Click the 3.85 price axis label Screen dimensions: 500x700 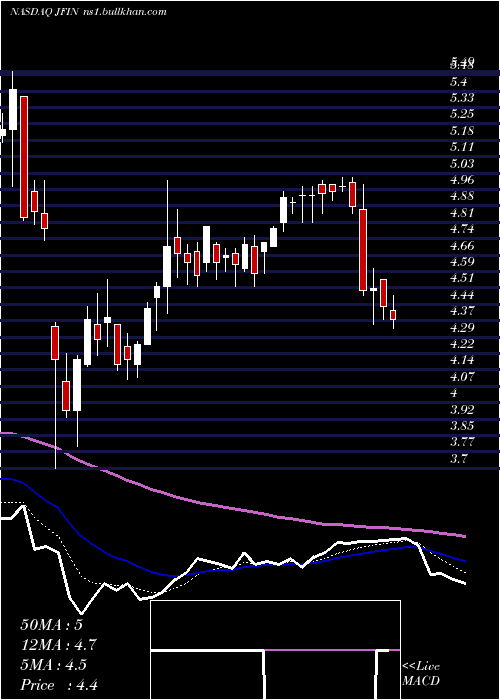point(462,425)
